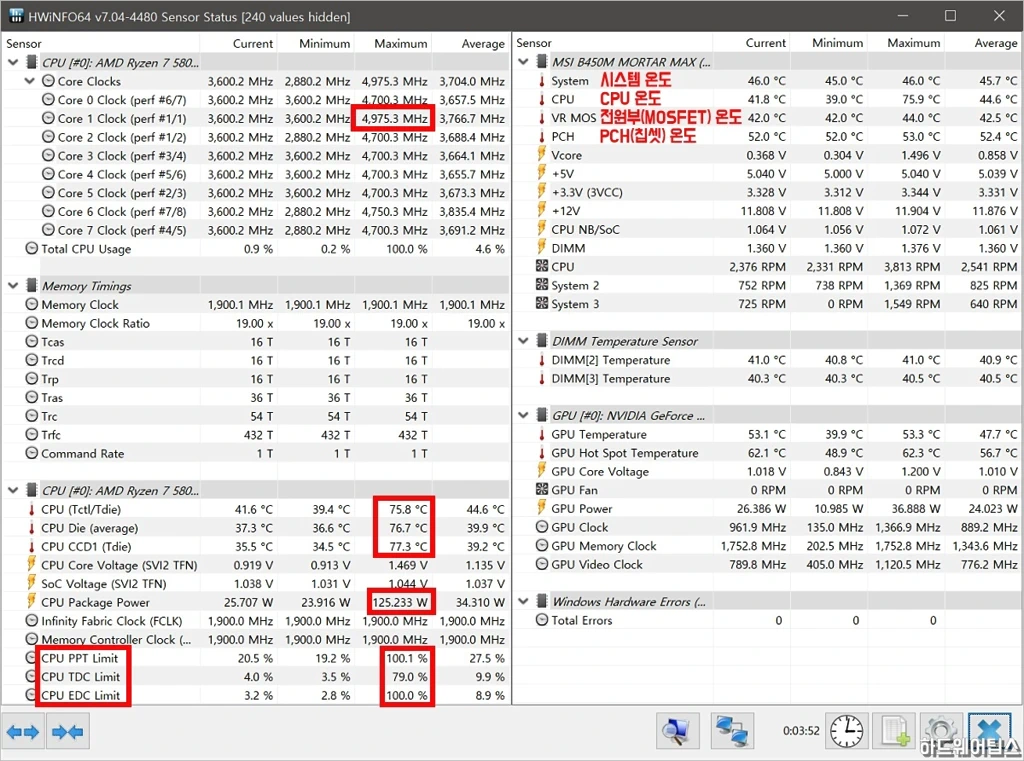This screenshot has width=1024, height=761.
Task: Click the 36.888 W GPU Power maximum value
Action: click(916, 508)
